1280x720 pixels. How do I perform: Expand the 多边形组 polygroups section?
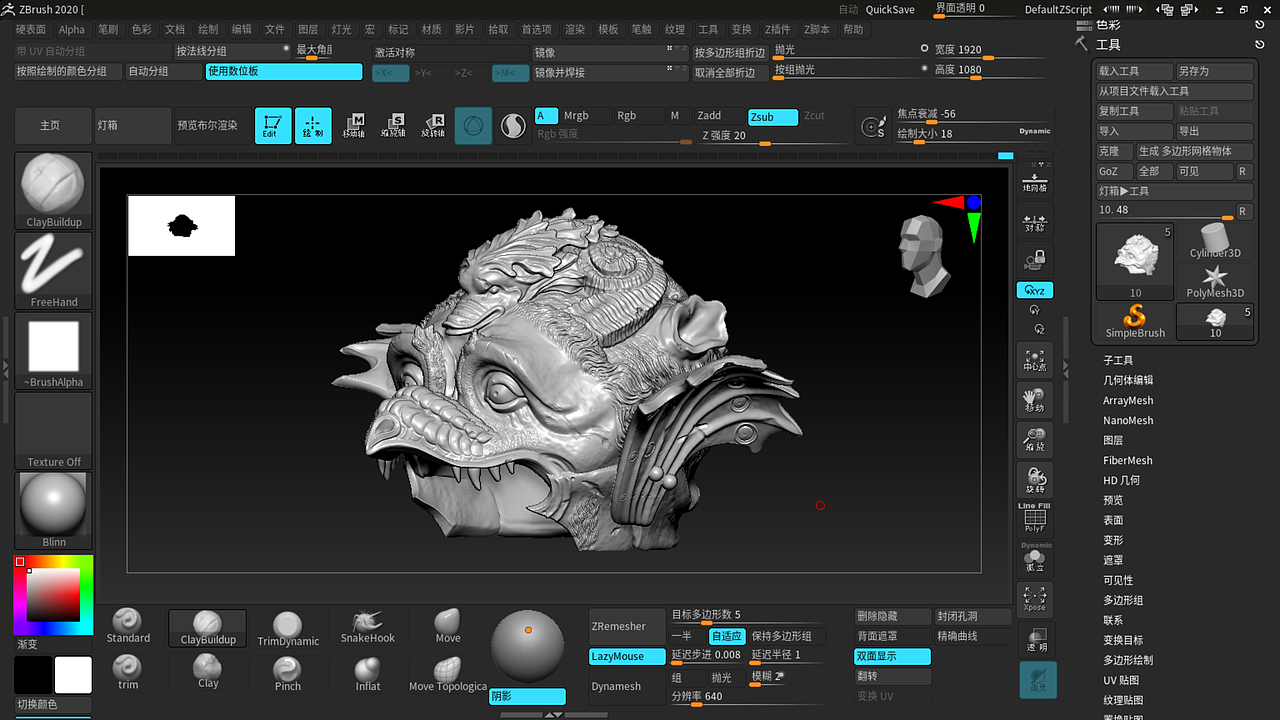1123,600
